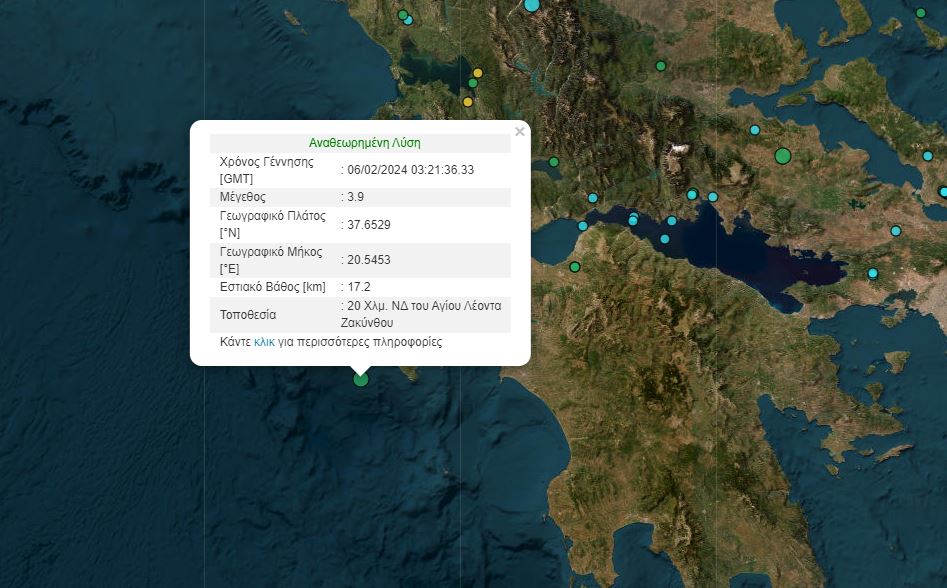Viewport: 947px width, 588px height.
Task: Click the 'Αναθεωρημένη Λύση' popup header
Action: click(364, 143)
